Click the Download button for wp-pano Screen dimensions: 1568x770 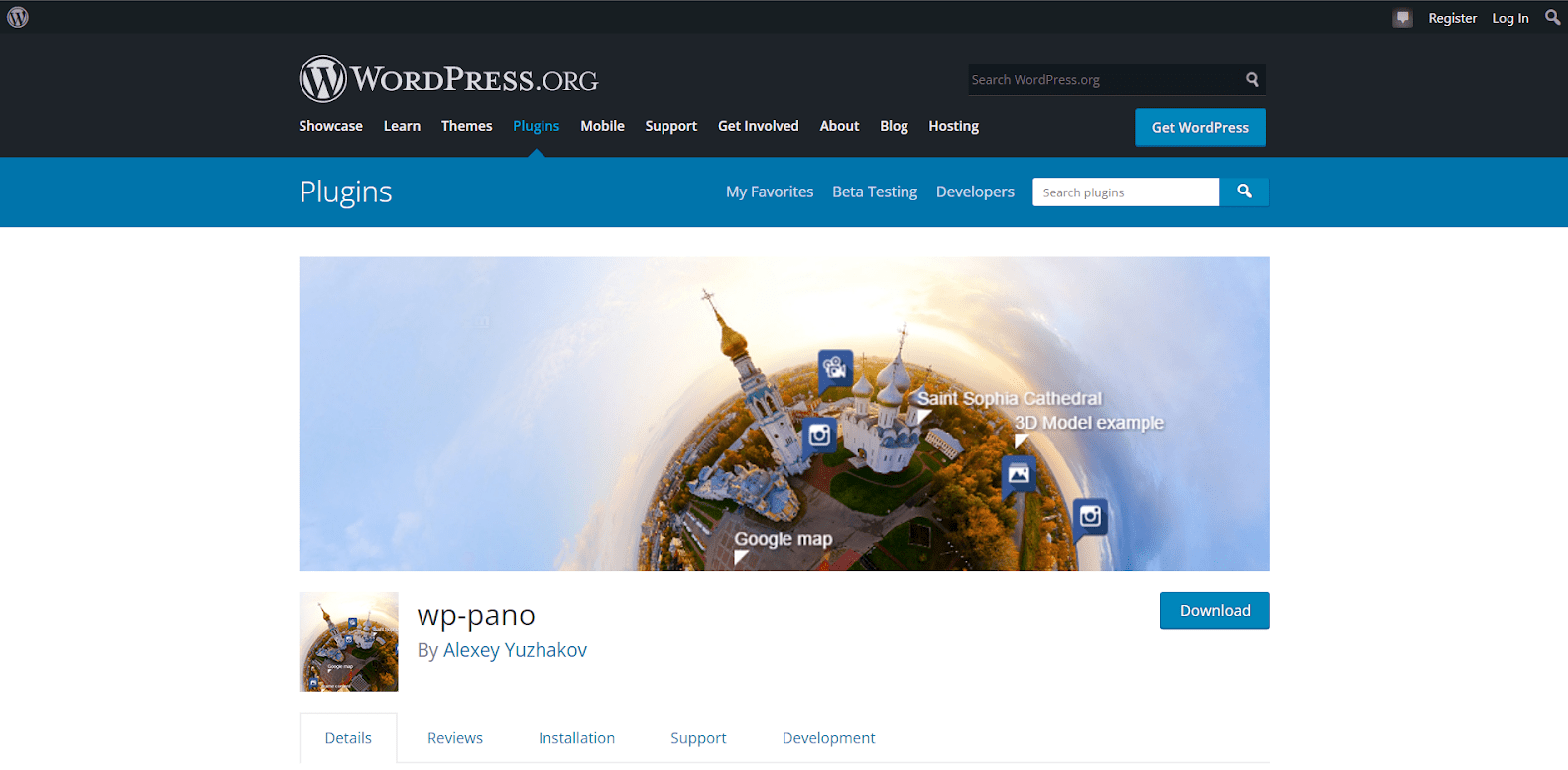[x=1215, y=611]
